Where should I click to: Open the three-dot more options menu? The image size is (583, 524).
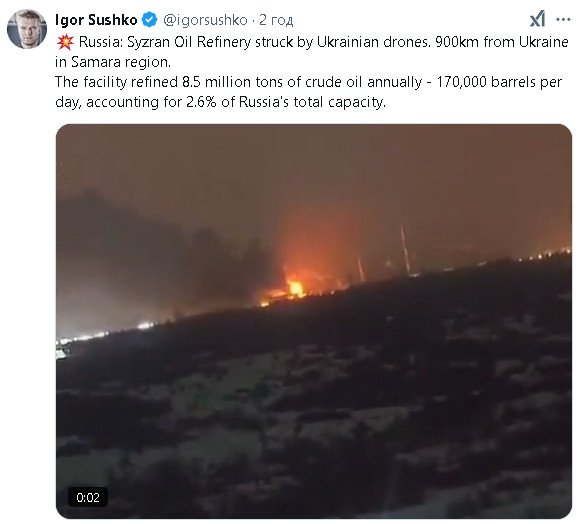(x=563, y=19)
